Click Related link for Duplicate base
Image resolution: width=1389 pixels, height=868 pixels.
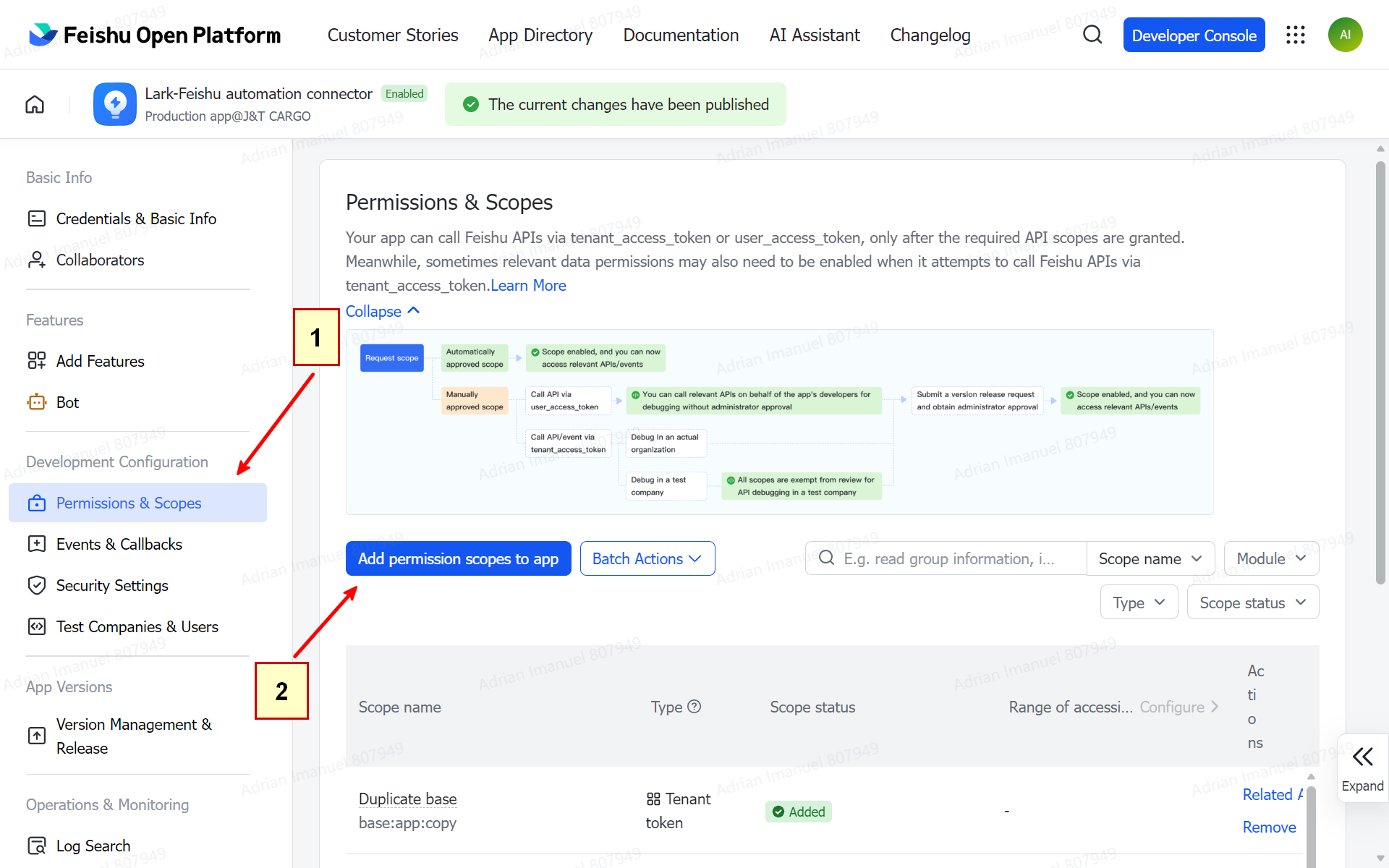(x=1273, y=795)
